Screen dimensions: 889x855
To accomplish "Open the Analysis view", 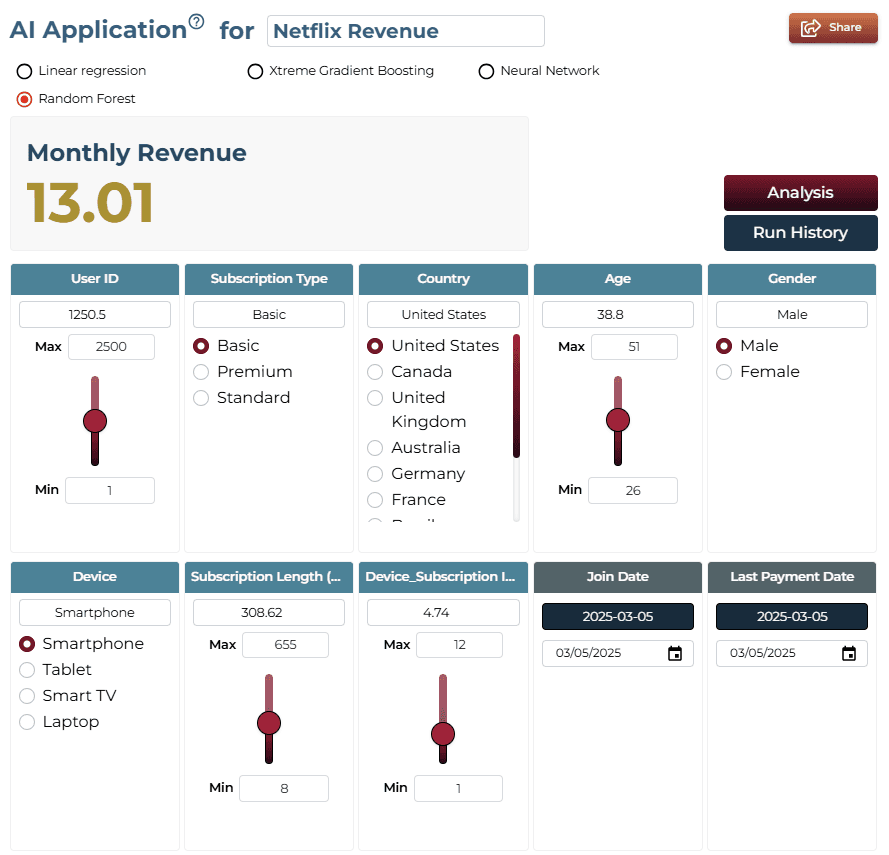I will (800, 193).
